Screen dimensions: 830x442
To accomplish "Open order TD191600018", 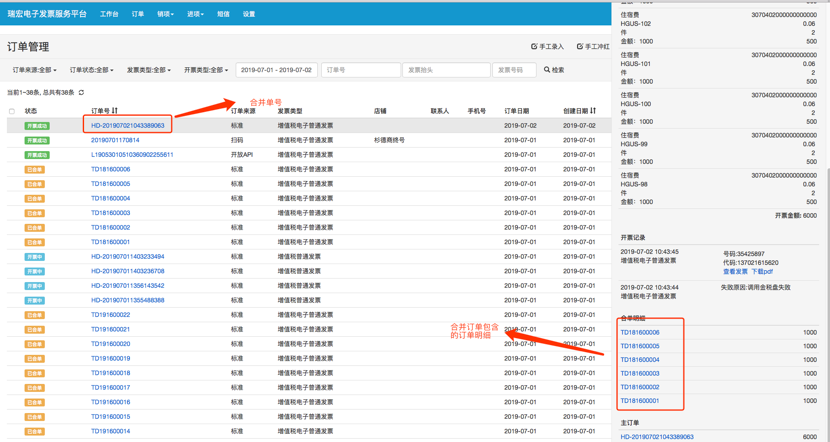I will coord(110,373).
